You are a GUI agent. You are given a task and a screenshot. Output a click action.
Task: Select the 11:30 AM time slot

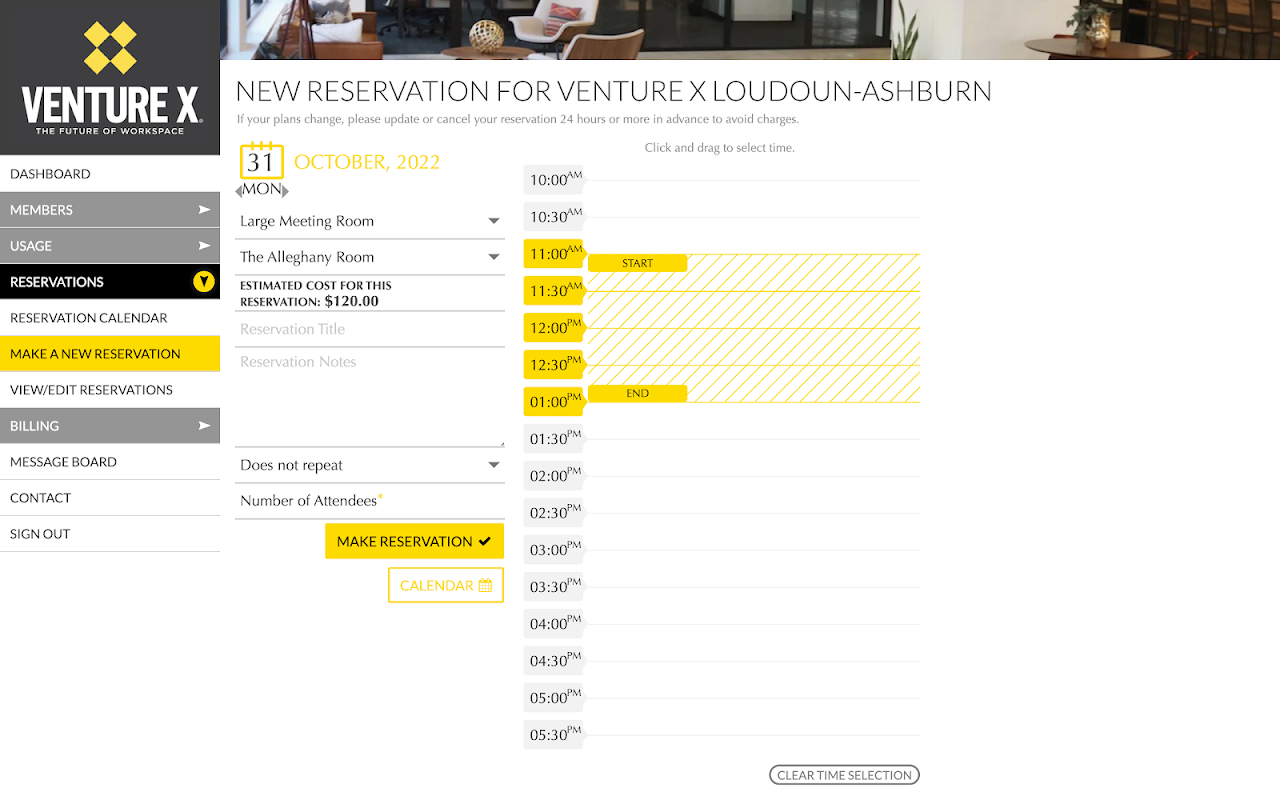point(553,291)
